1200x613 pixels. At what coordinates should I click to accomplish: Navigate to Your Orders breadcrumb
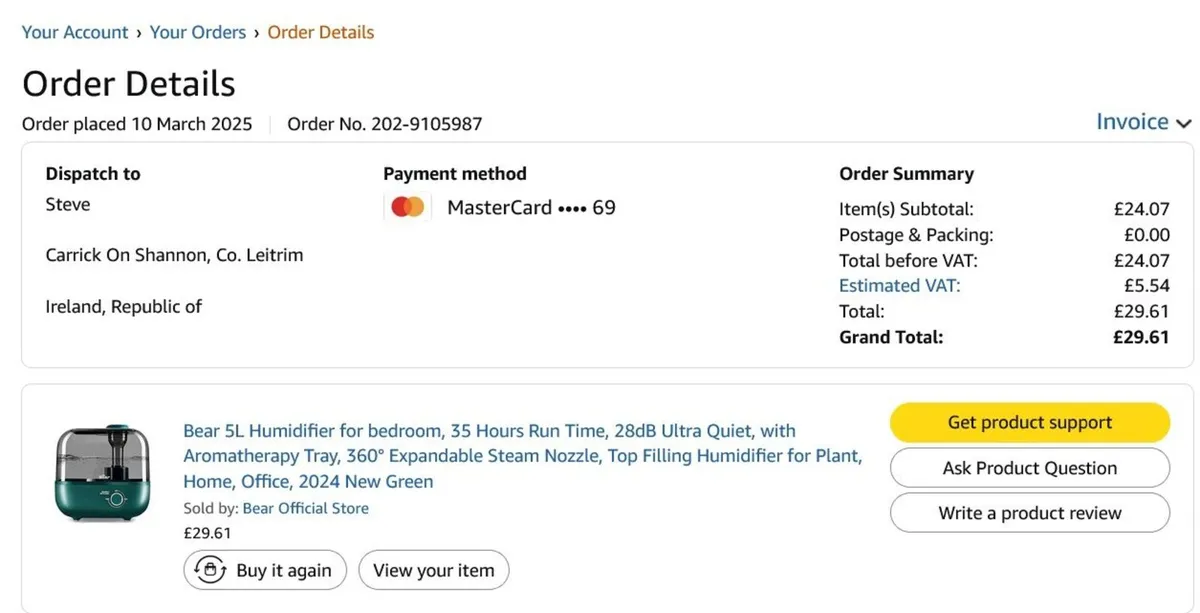(x=198, y=32)
